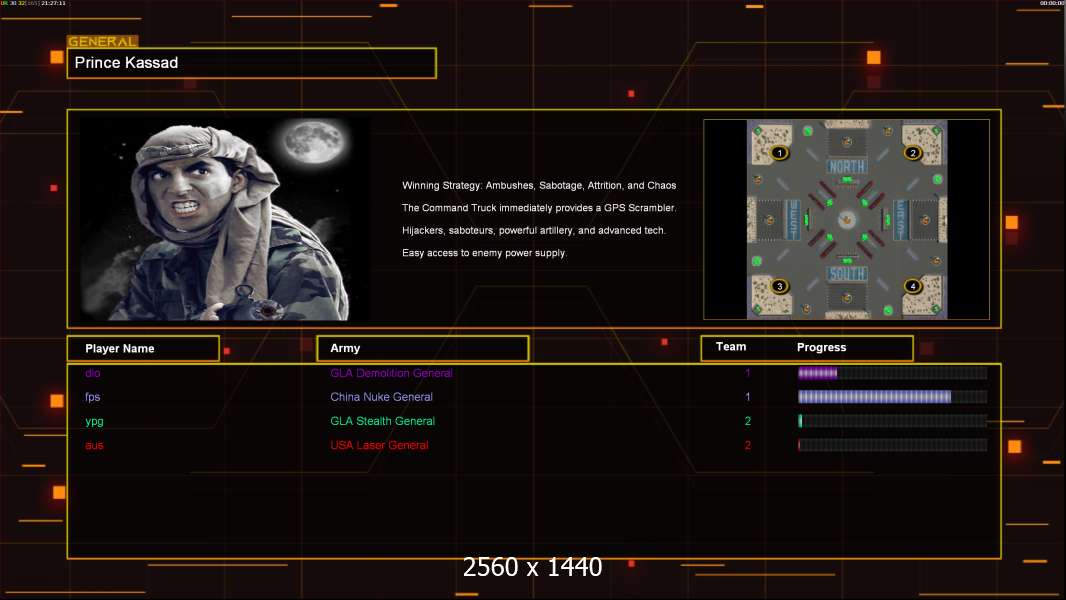Click 'GLA Demolition General' army entry
1066x600 pixels.
point(391,373)
